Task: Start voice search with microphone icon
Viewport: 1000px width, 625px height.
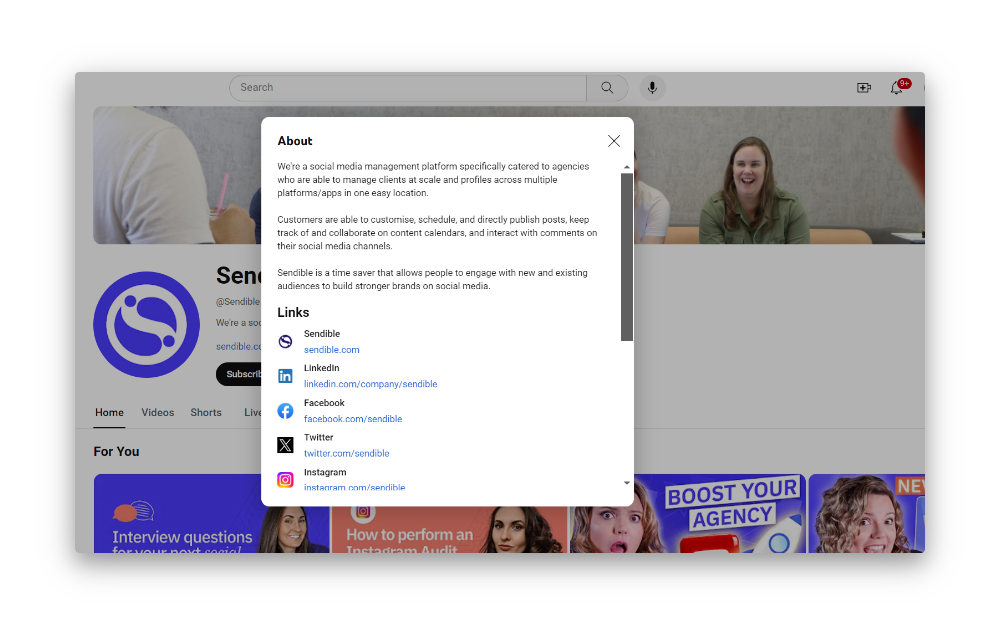Action: pyautogui.click(x=652, y=88)
